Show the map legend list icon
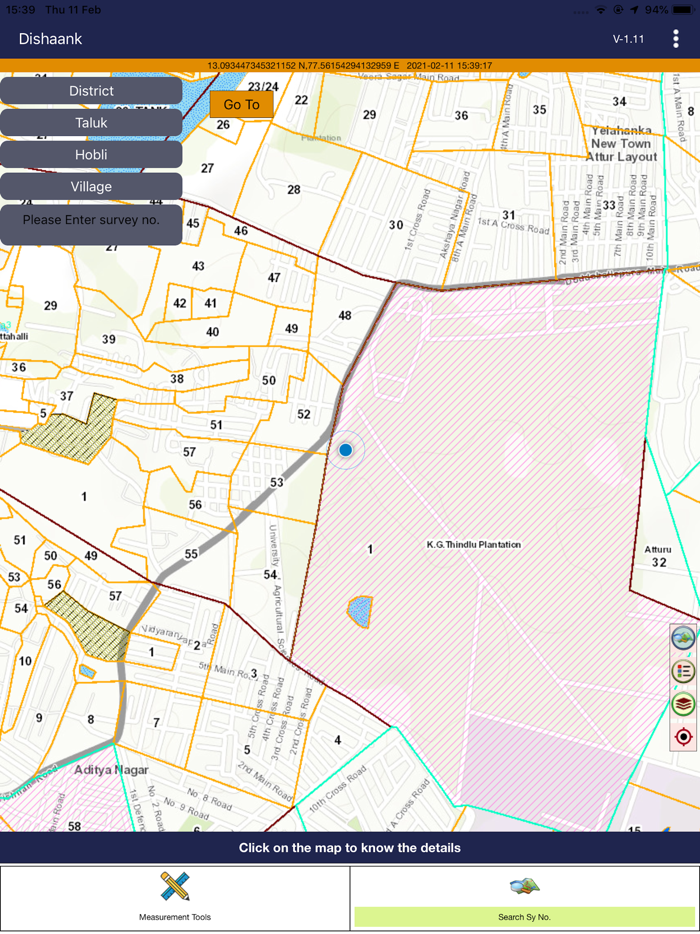 point(683,671)
